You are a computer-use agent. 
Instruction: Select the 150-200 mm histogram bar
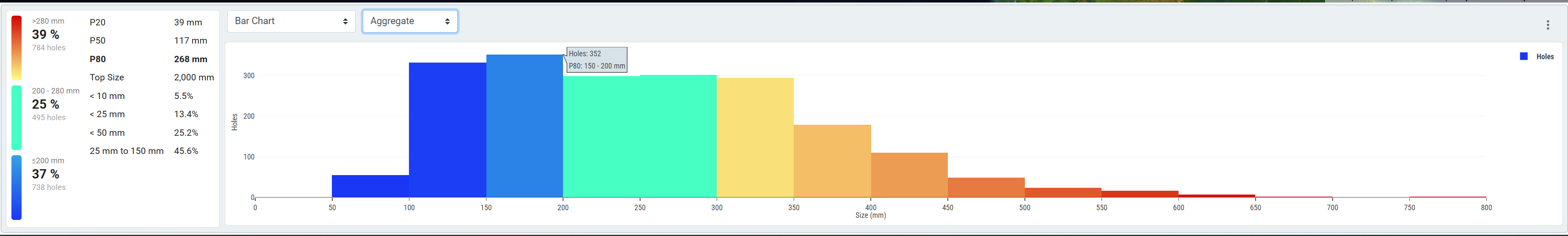pos(524,126)
